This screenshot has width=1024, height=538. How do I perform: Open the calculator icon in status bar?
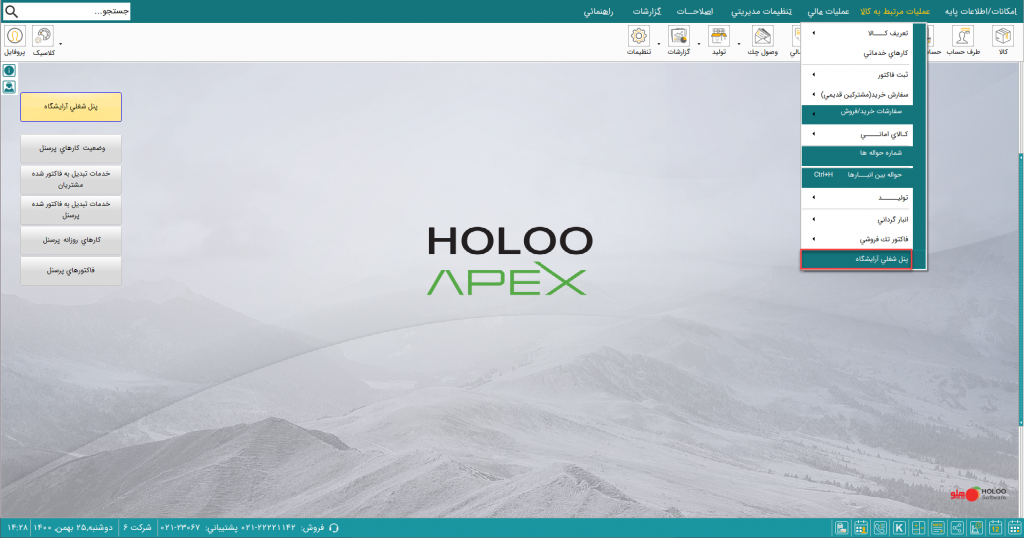point(918,528)
